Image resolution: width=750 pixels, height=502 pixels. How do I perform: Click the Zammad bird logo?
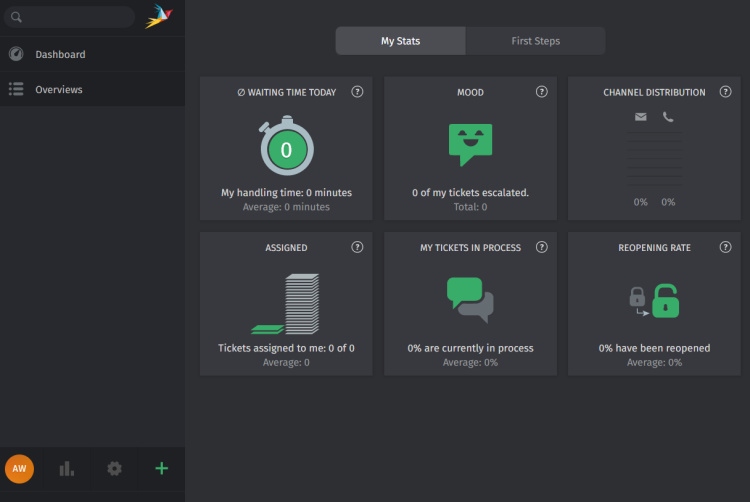[158, 17]
